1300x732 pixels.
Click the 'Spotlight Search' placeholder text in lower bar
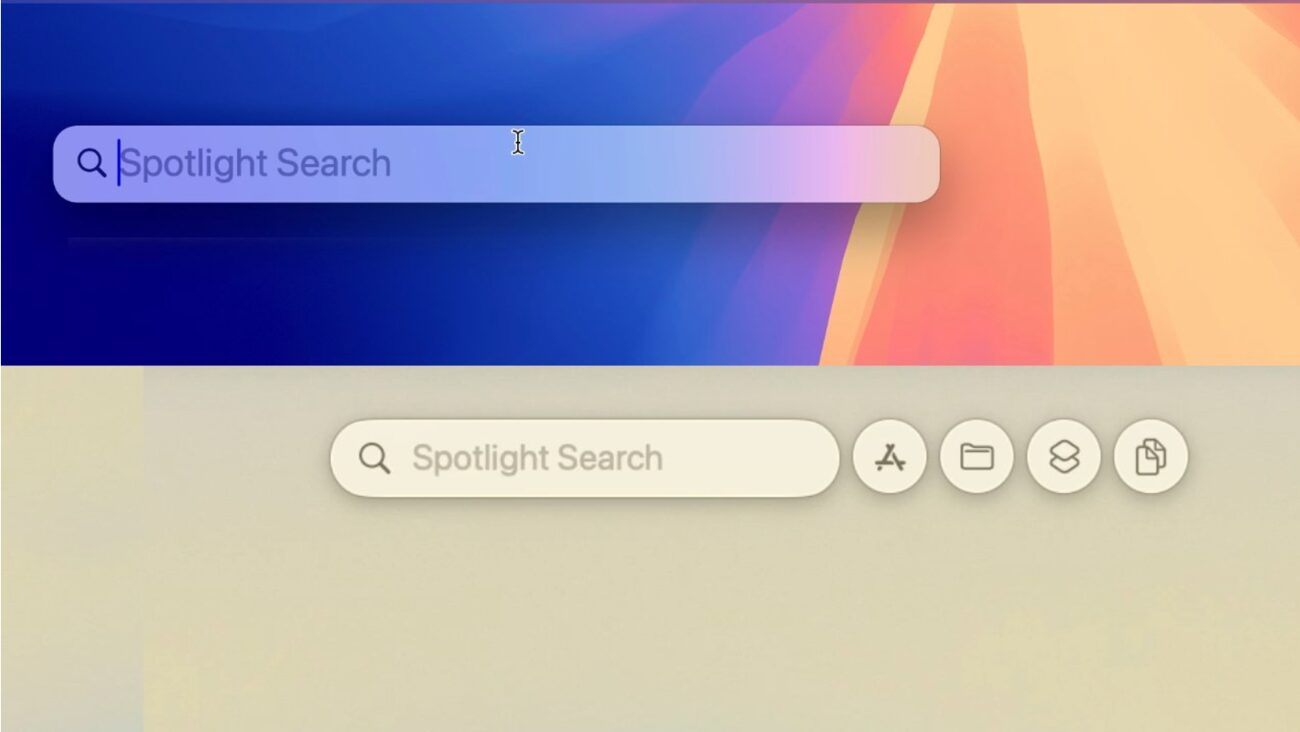pyautogui.click(x=538, y=458)
